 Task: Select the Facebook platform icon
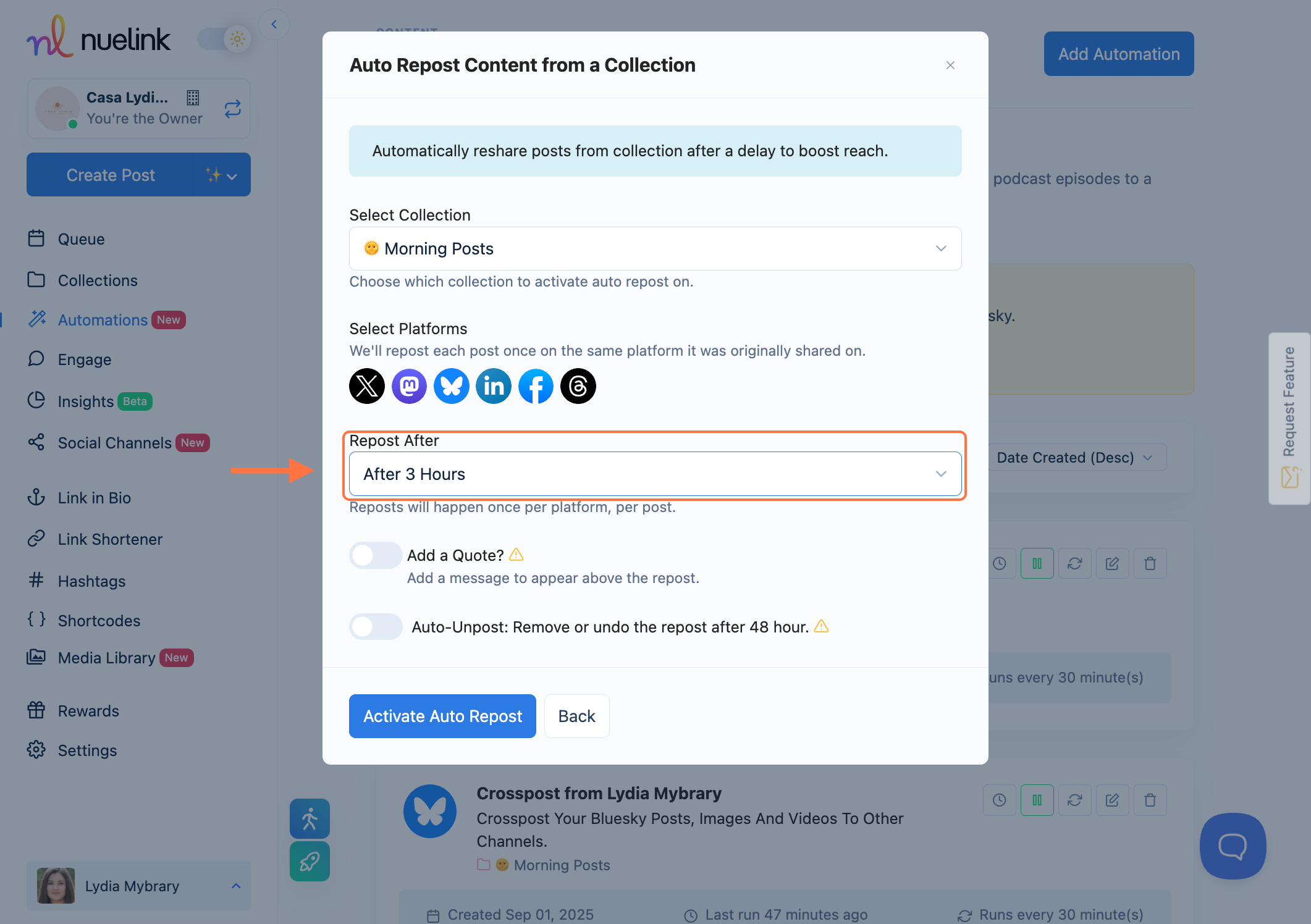coord(536,387)
